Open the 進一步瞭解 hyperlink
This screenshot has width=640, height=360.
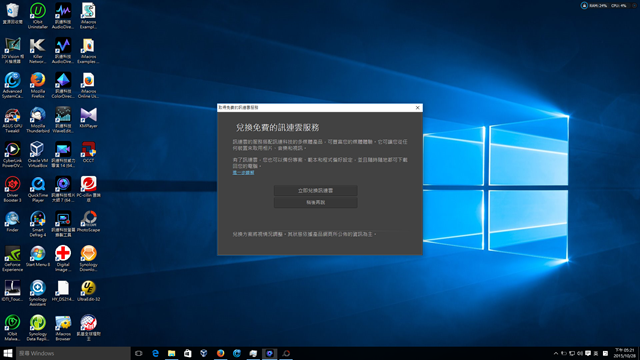pos(243,173)
